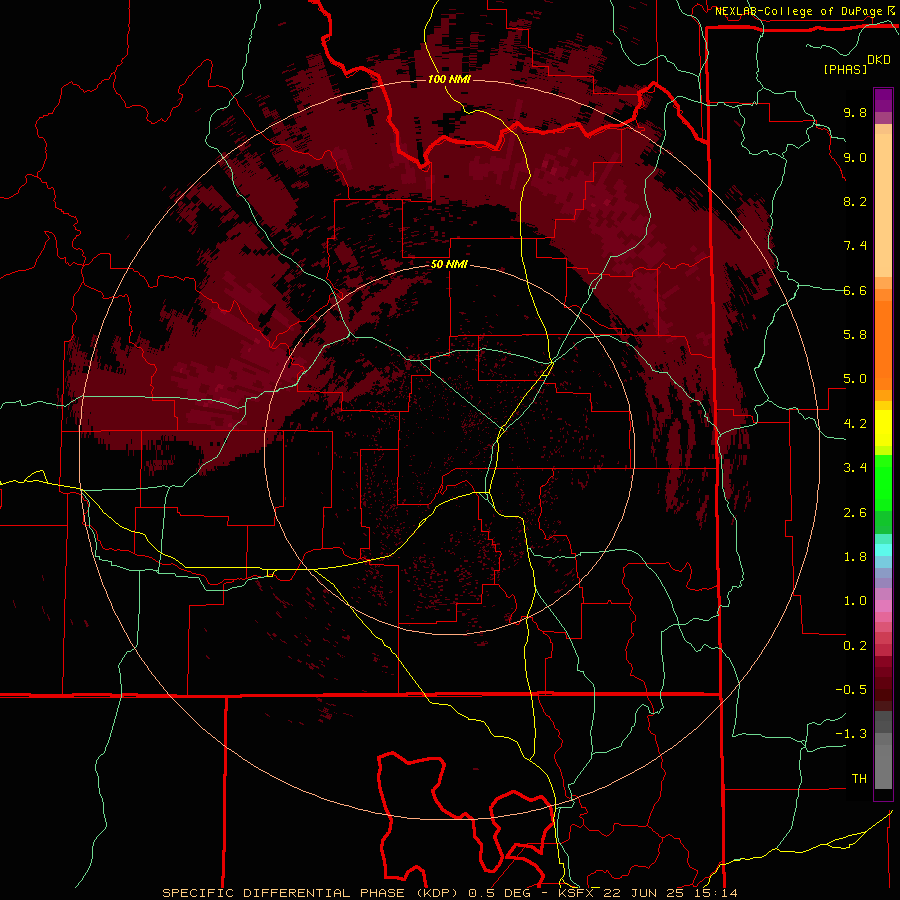Click the 6.6 scale value

(855, 290)
